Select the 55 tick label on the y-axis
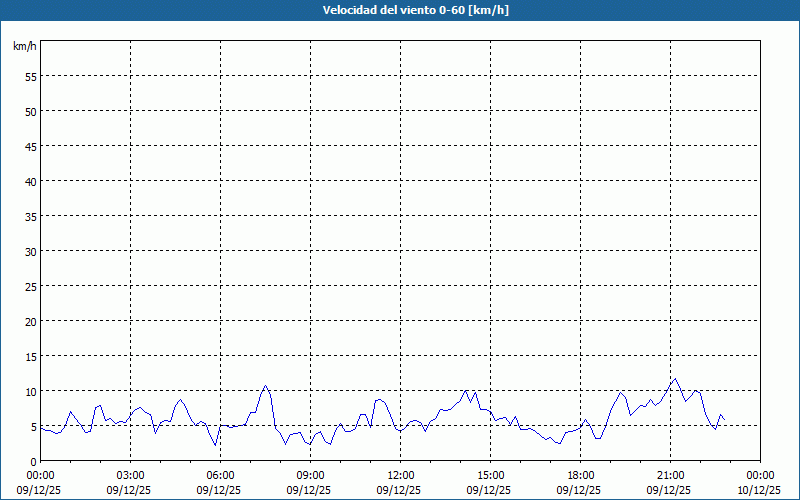 pyautogui.click(x=30, y=76)
